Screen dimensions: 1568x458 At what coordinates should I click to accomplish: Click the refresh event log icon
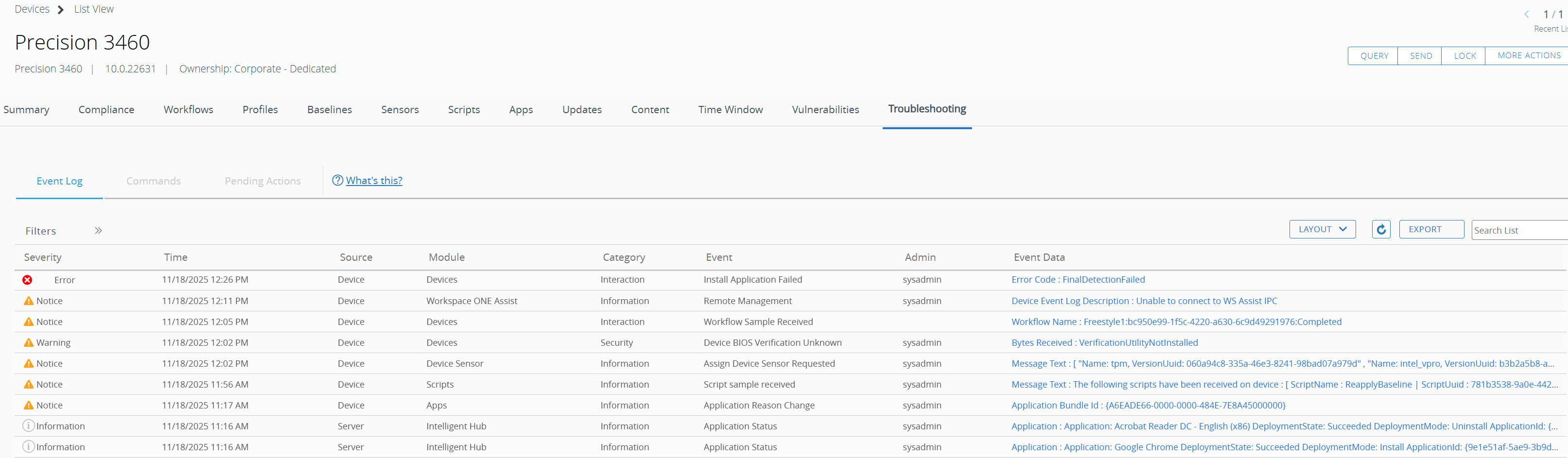(1380, 229)
